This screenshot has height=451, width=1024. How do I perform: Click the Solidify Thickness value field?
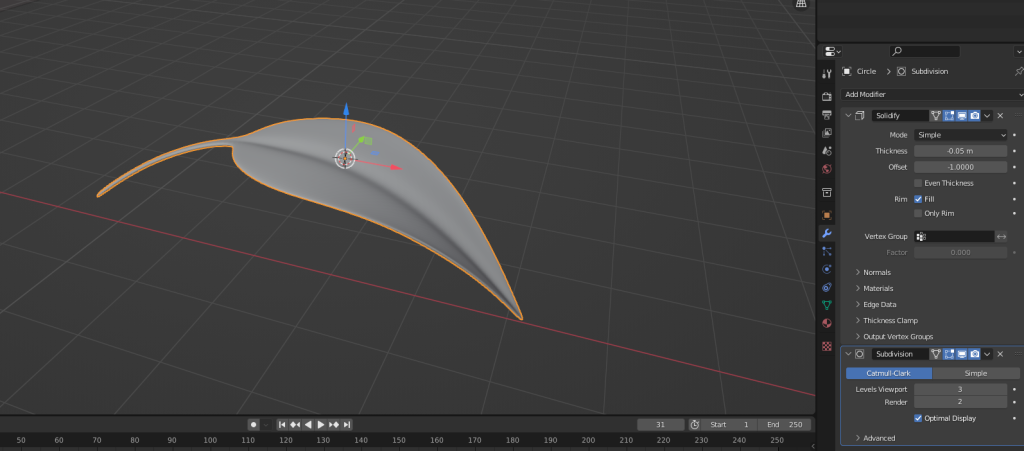click(x=961, y=151)
